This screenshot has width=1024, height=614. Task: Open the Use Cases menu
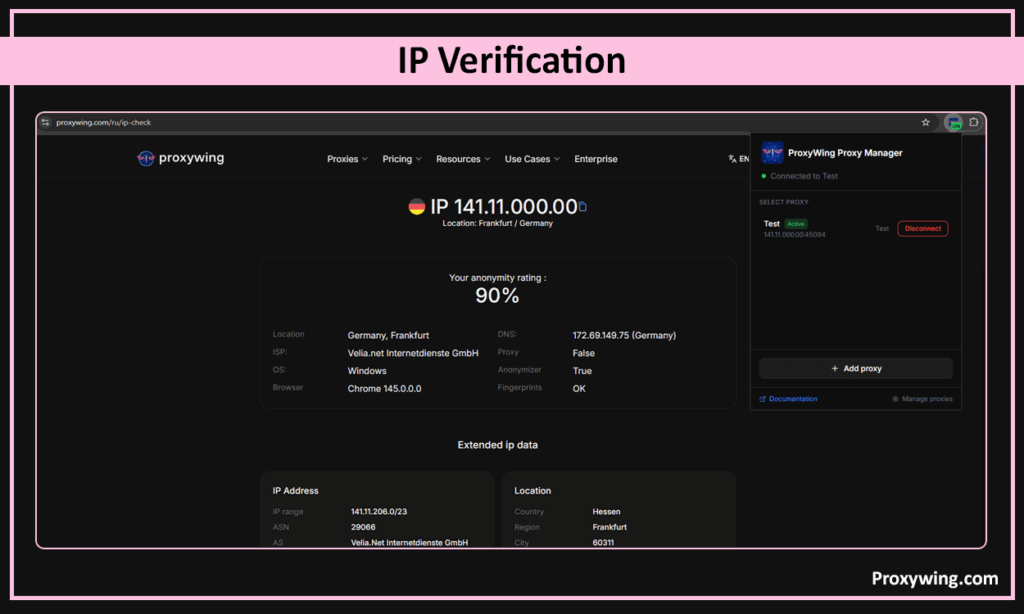(532, 159)
